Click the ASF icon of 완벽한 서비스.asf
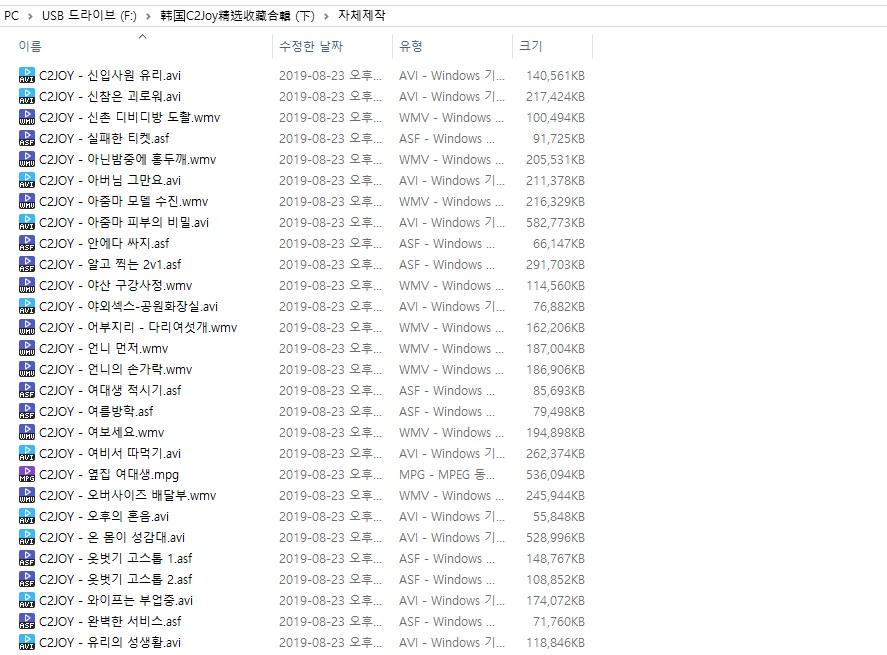Image resolution: width=887 pixels, height=655 pixels. (x=27, y=621)
